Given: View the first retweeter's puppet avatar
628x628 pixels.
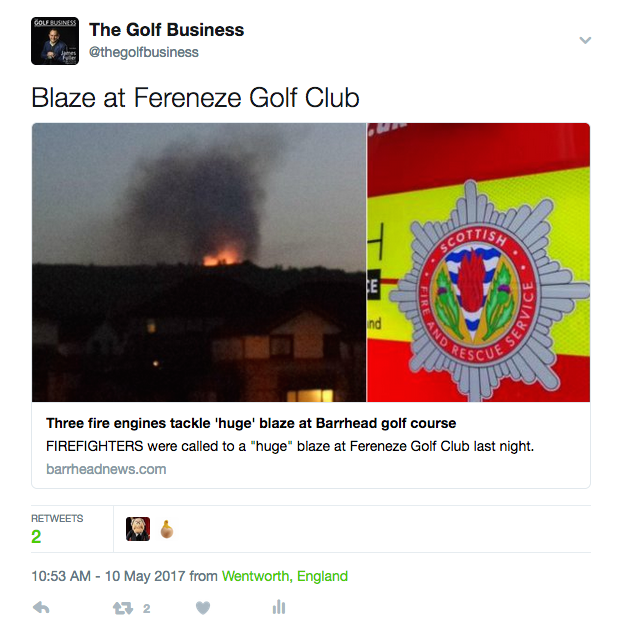Looking at the screenshot, I should [x=138, y=529].
